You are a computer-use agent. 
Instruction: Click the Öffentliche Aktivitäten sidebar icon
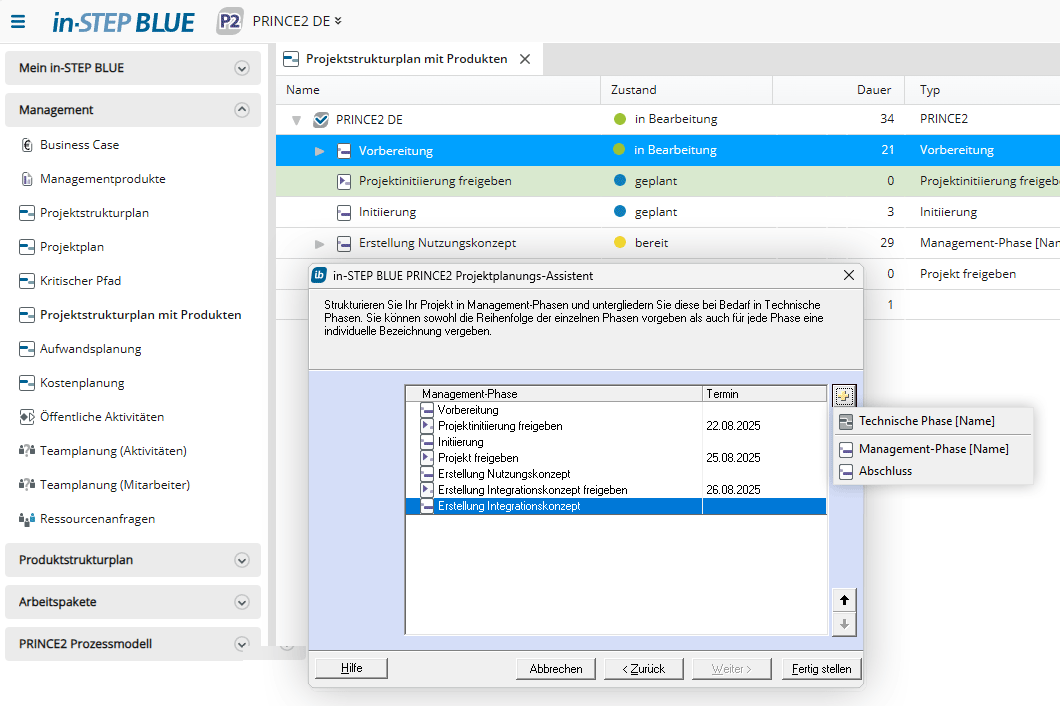27,417
